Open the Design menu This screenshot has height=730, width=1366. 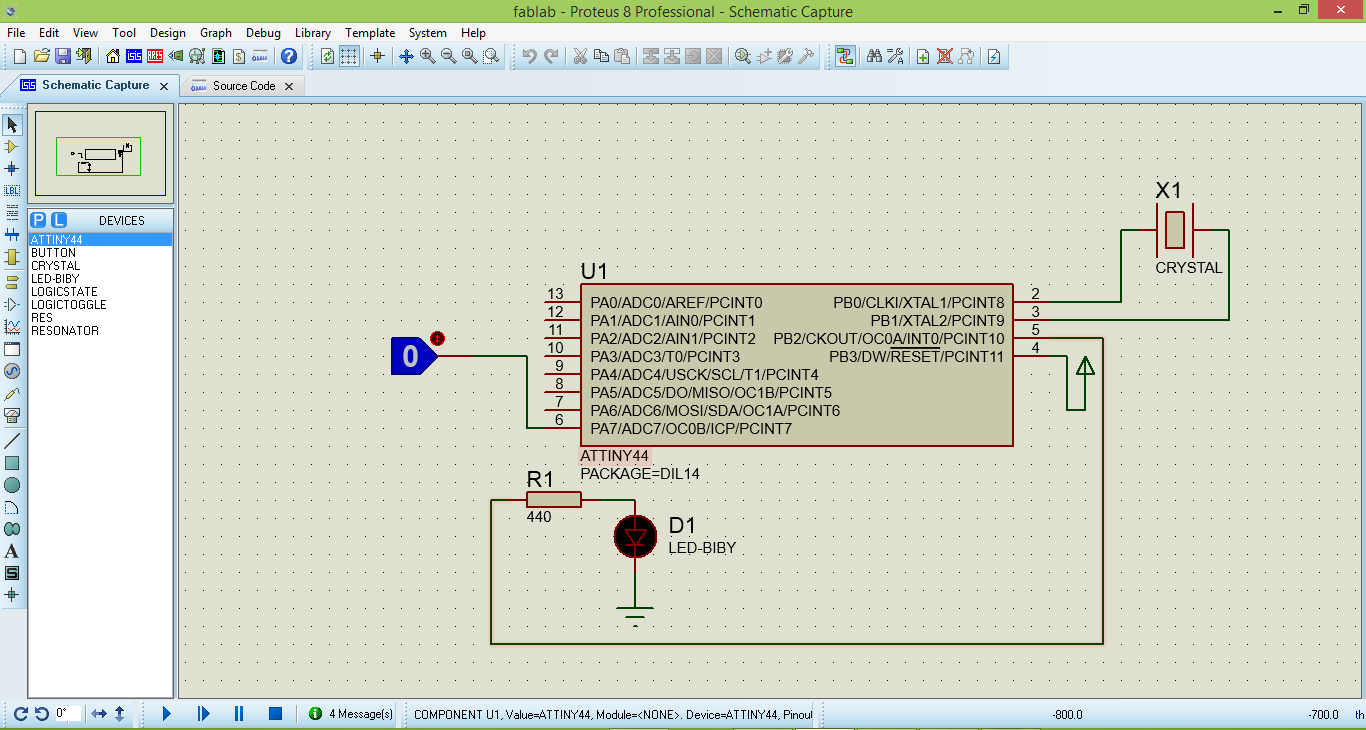(x=168, y=33)
